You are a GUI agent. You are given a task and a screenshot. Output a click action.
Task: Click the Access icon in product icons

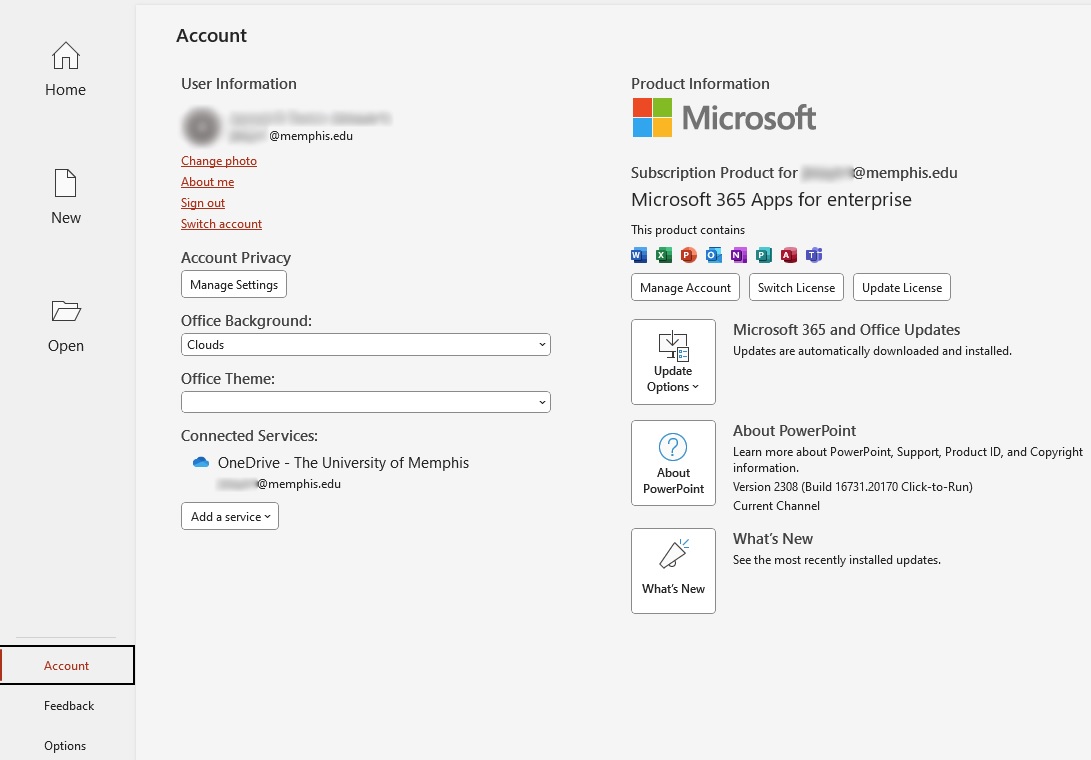[788, 255]
